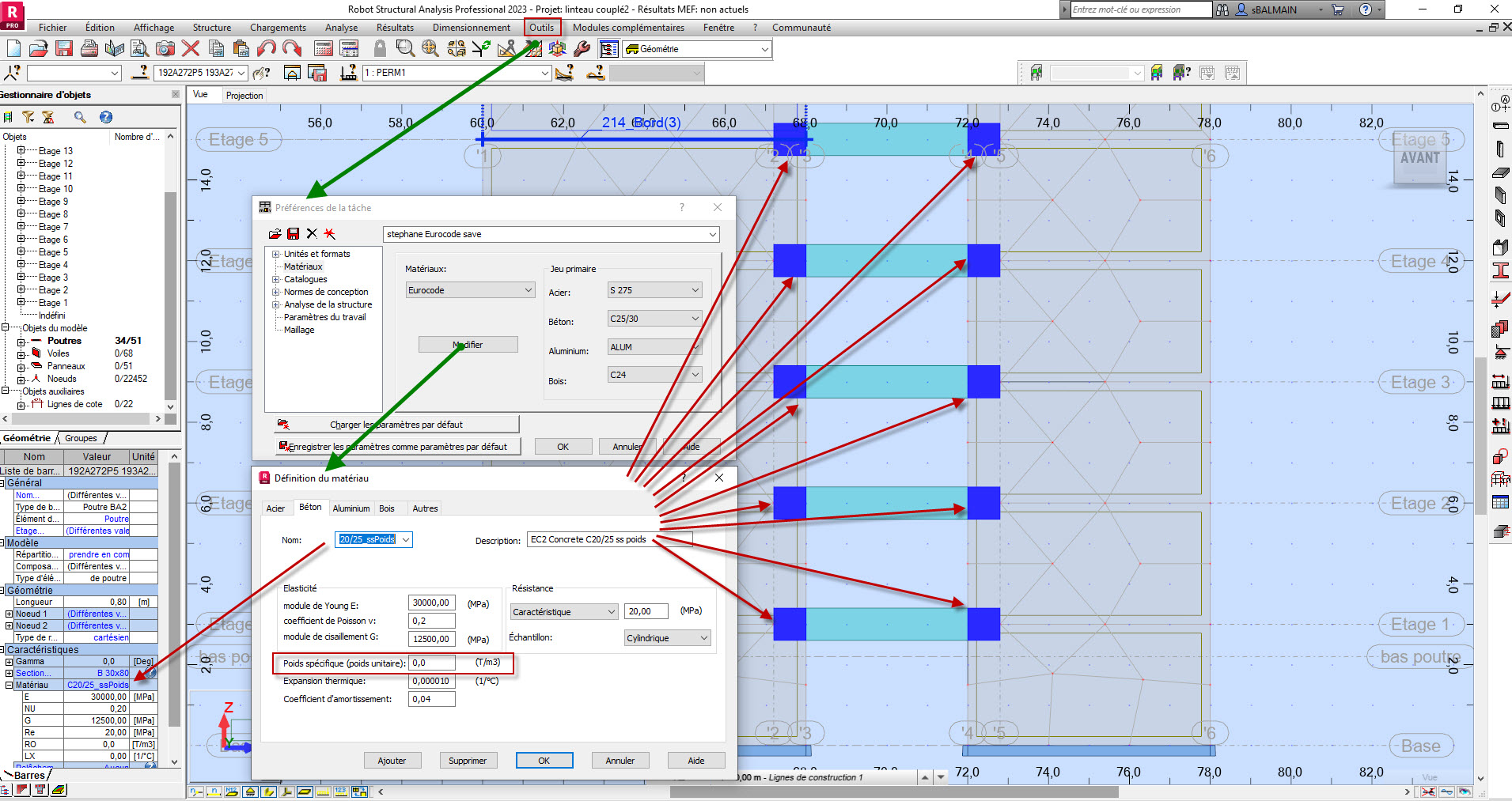Click the wrench preferences icon in the toolbar

point(582,48)
